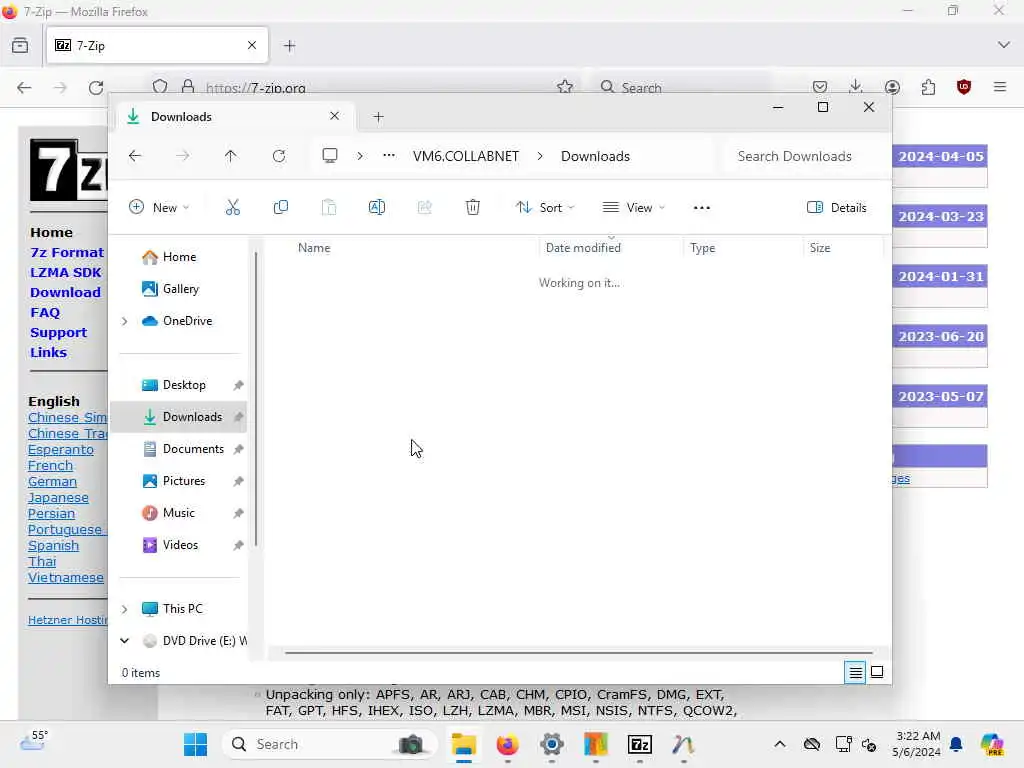Screen dimensions: 1024x768
Task: Refresh the Downloads folder view
Action: pos(279,156)
